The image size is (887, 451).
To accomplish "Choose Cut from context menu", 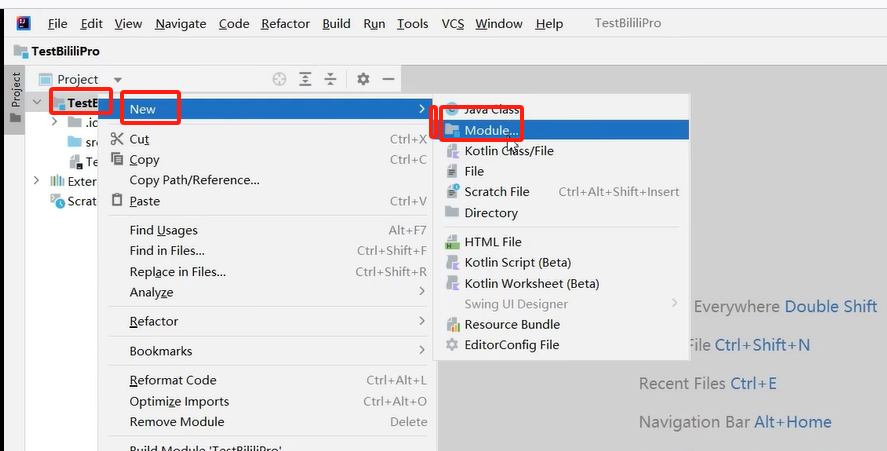I will pos(268,139).
